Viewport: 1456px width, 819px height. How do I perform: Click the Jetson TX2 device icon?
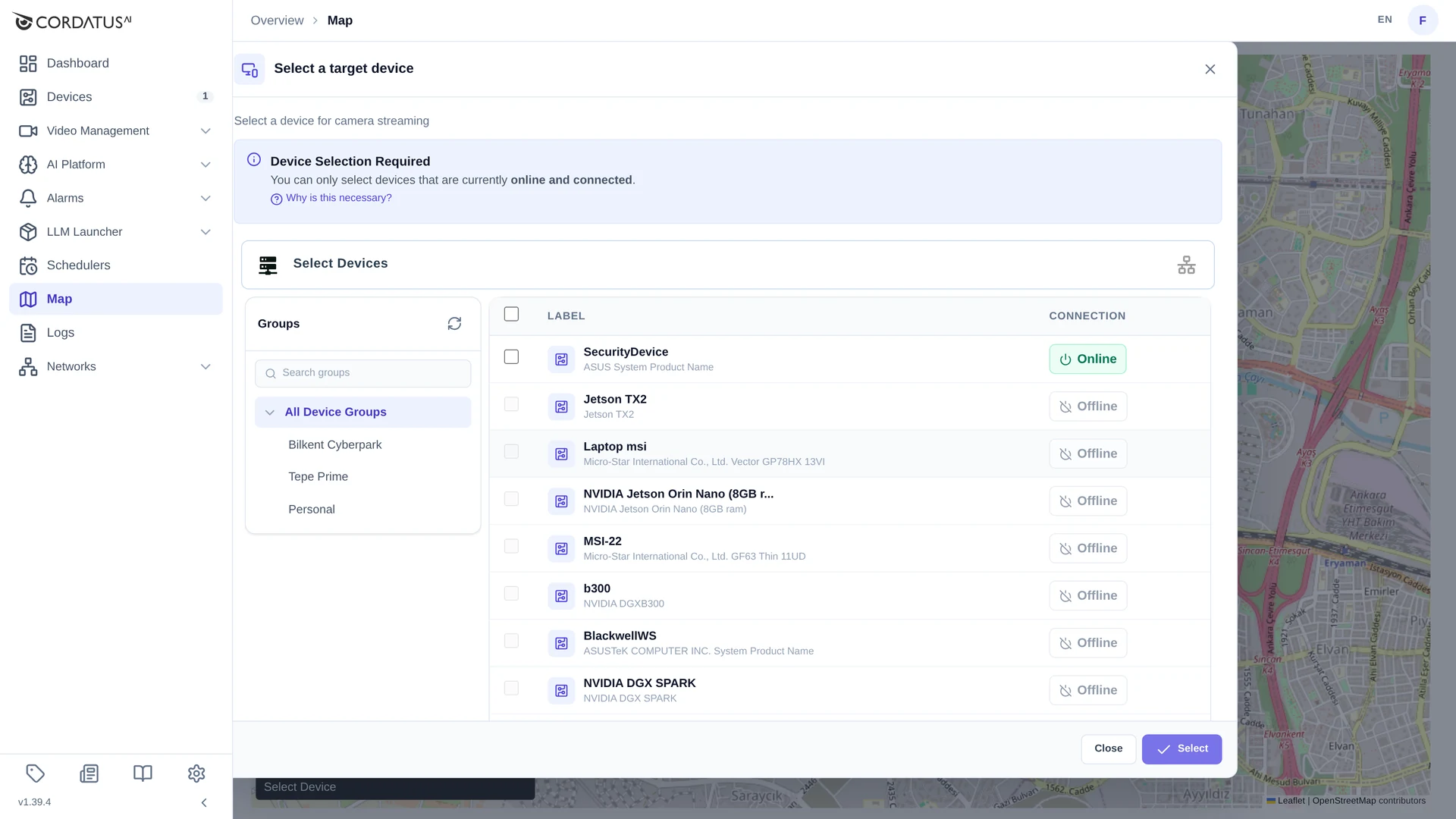click(561, 406)
